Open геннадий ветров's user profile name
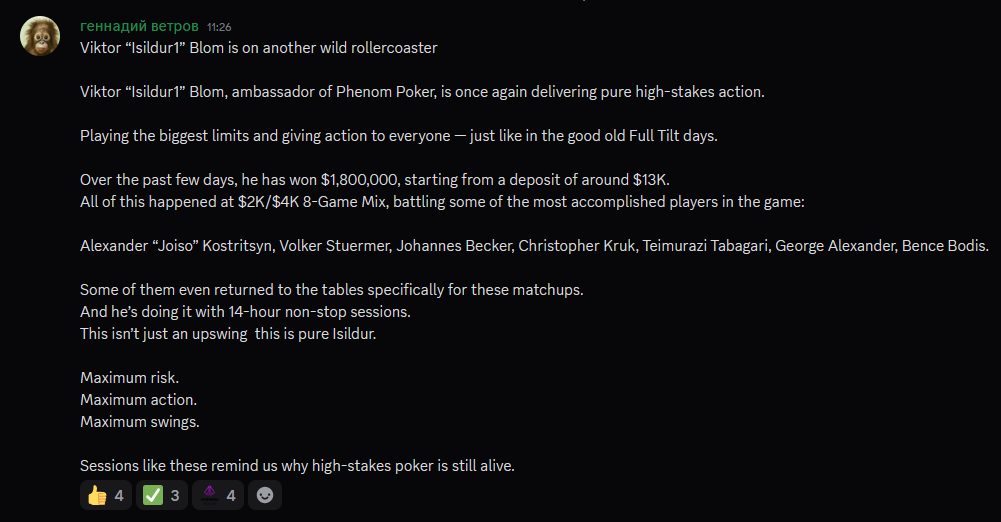The height and width of the screenshot is (522, 1001). pyautogui.click(x=139, y=26)
